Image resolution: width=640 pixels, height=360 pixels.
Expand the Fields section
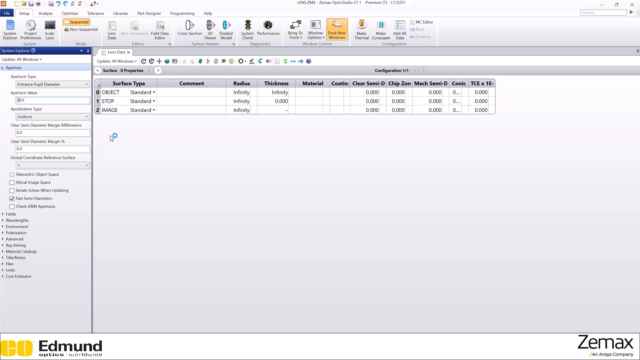(3, 214)
